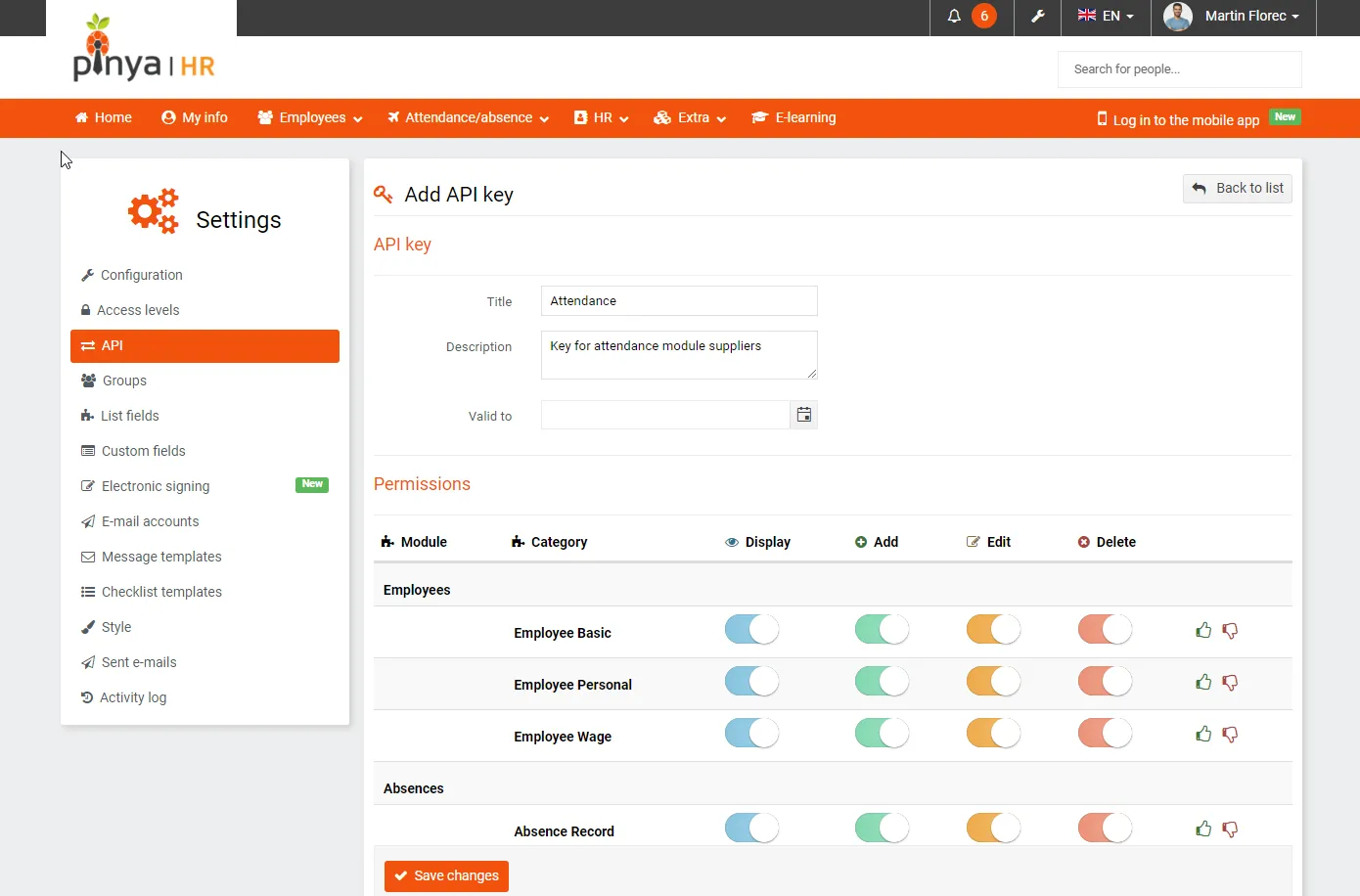
Task: Click the puzzle icon in Category header
Action: point(518,542)
